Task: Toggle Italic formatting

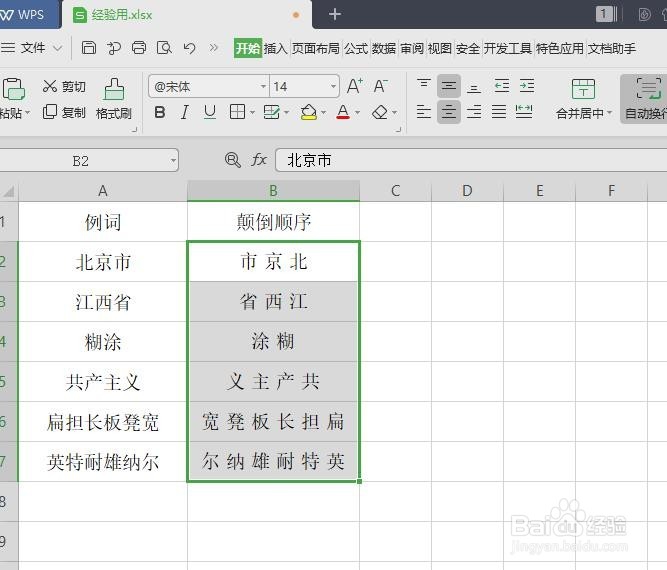Action: coord(185,112)
